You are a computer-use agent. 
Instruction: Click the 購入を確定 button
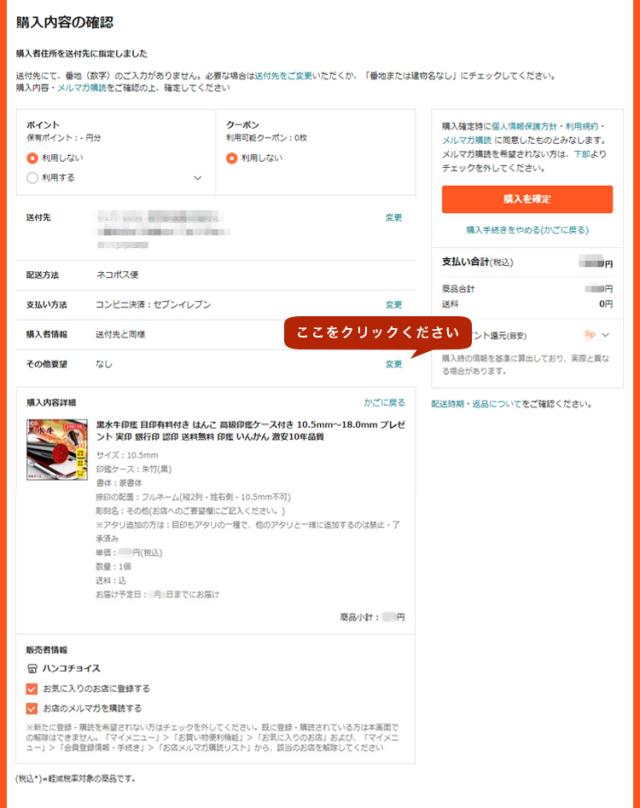[x=527, y=199]
